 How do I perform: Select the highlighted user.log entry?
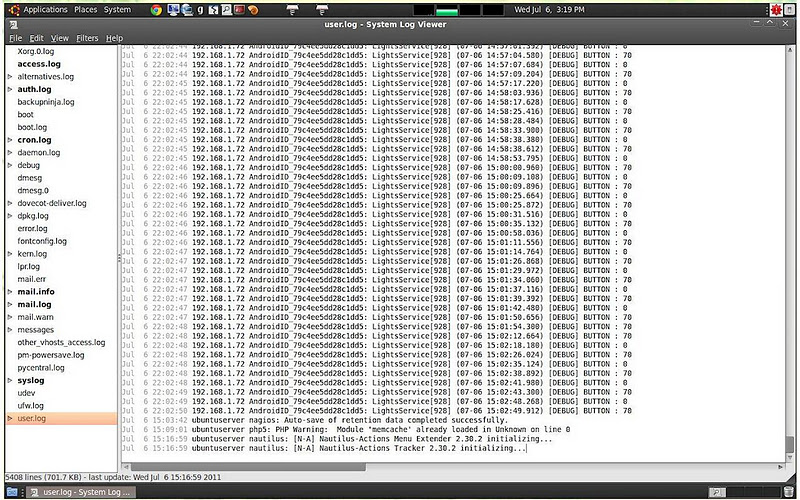pos(61,418)
